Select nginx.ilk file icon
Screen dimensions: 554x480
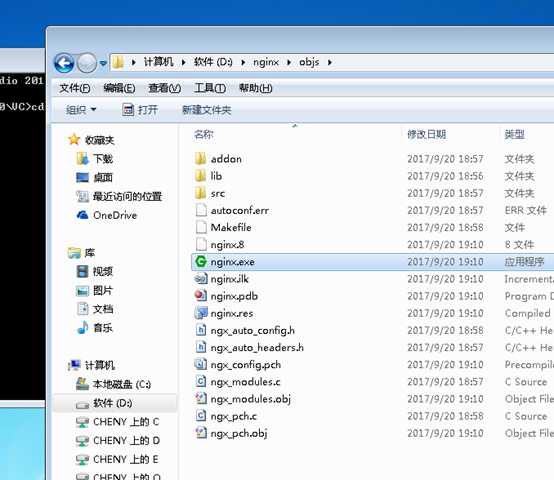201,279
